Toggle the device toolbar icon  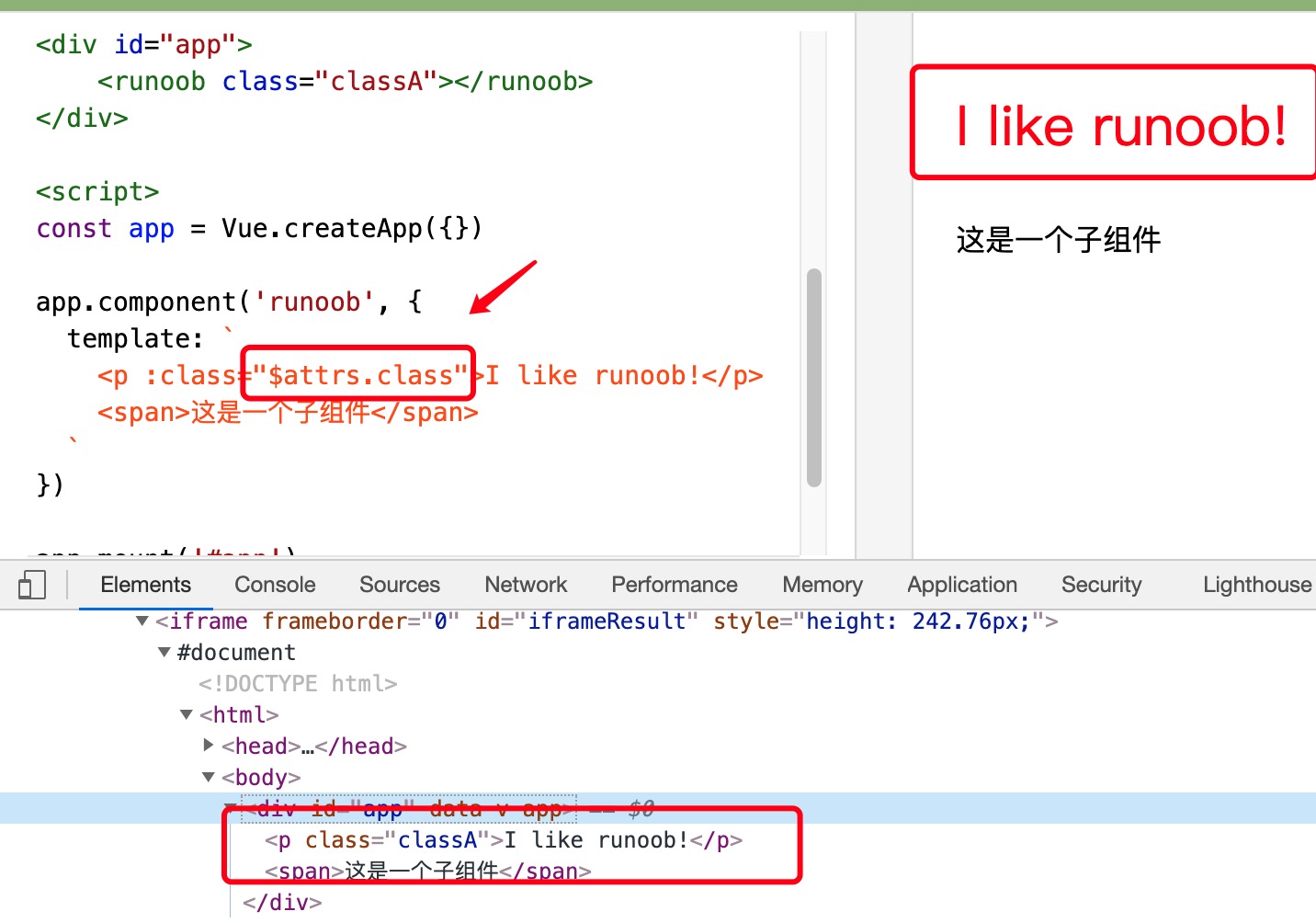[32, 585]
